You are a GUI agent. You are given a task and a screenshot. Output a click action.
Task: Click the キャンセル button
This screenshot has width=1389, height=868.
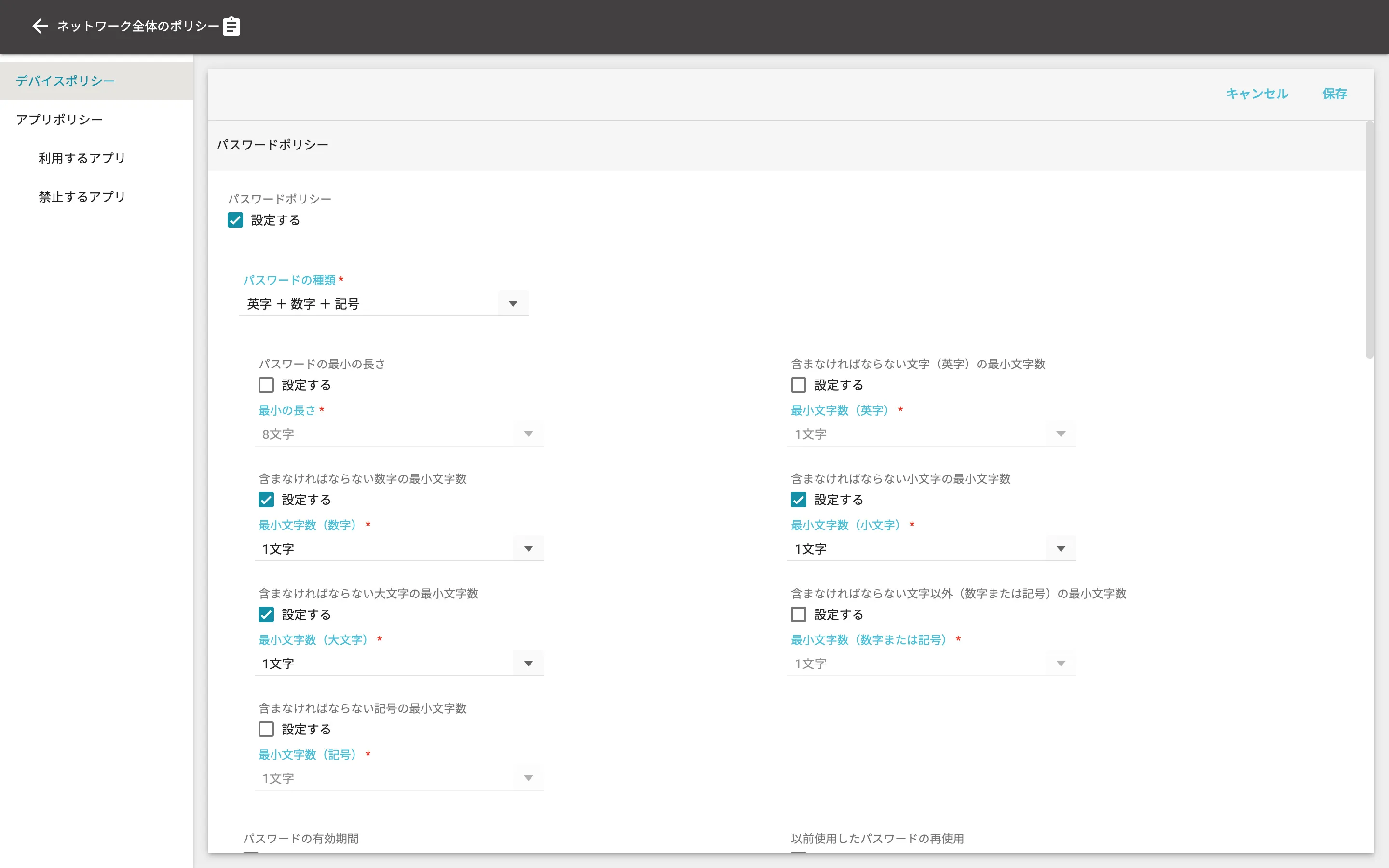1257,94
